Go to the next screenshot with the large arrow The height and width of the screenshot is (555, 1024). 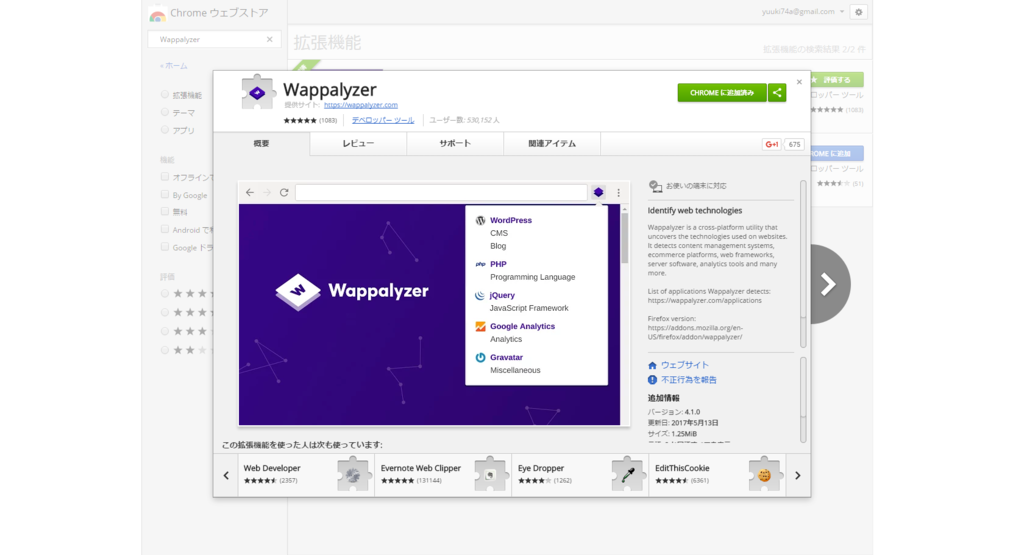click(829, 284)
